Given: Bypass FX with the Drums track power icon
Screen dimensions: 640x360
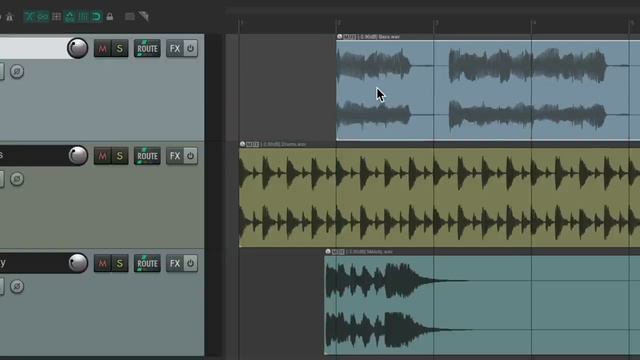Looking at the screenshot, I should (x=191, y=156).
